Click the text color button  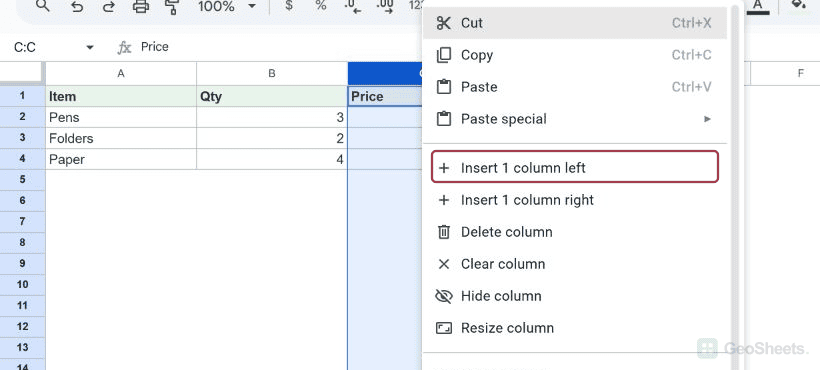tap(758, 6)
